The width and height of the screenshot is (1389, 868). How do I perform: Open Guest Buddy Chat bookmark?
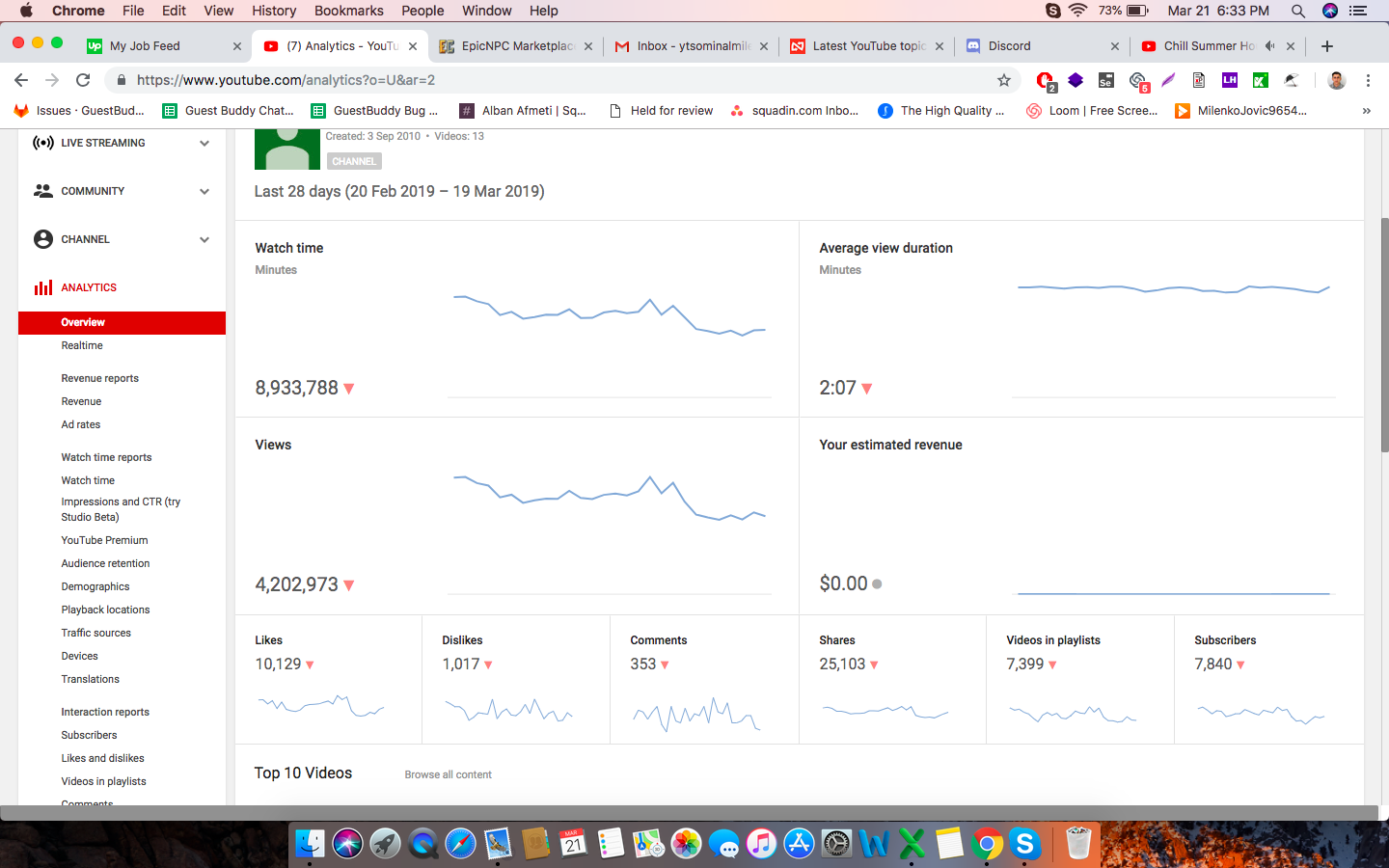(229, 111)
